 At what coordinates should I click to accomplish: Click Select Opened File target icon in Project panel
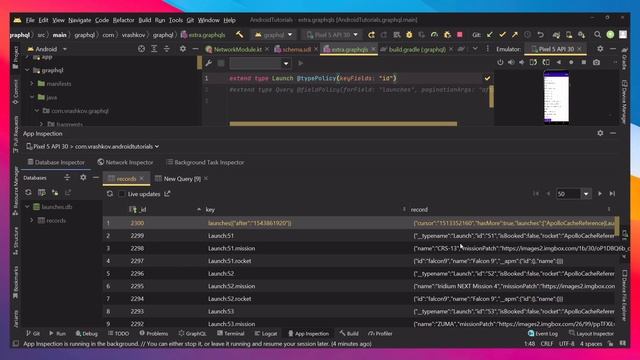click(141, 49)
